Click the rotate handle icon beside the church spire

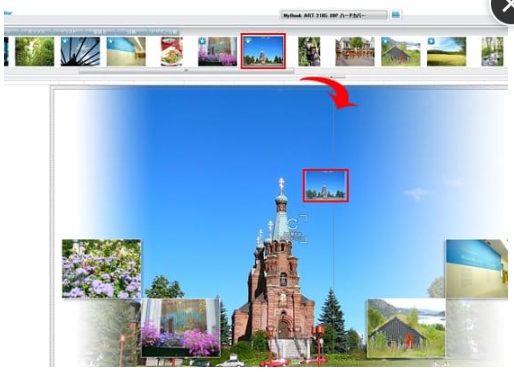pyautogui.click(x=292, y=224)
